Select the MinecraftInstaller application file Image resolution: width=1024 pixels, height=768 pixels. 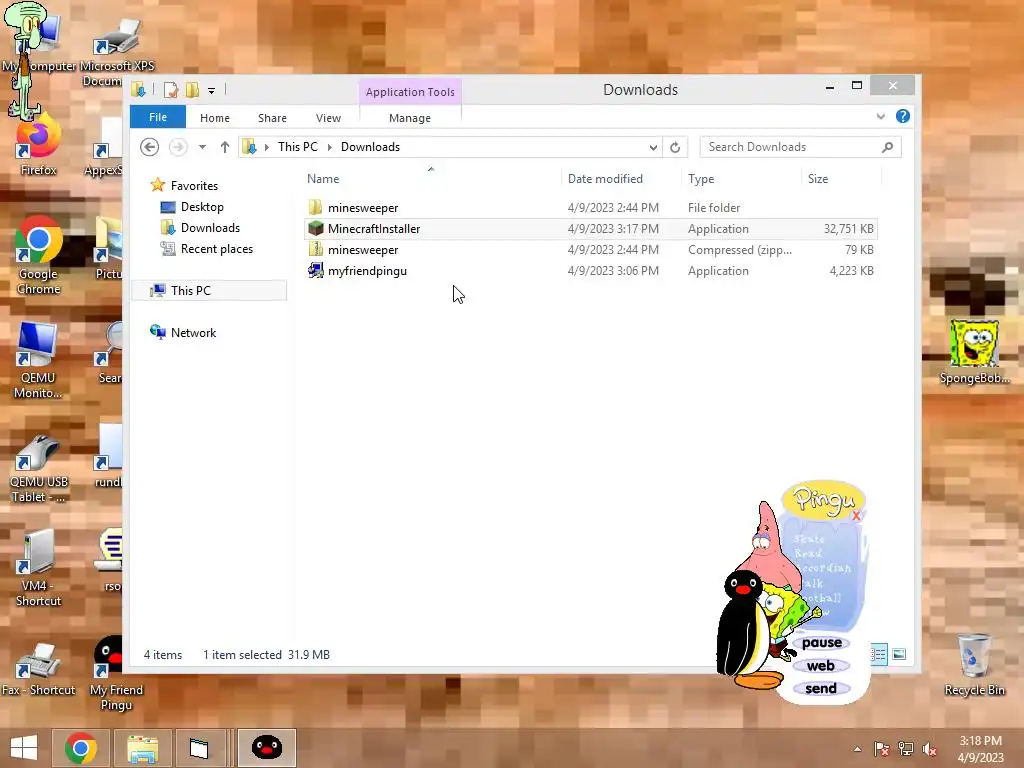[590, 229]
